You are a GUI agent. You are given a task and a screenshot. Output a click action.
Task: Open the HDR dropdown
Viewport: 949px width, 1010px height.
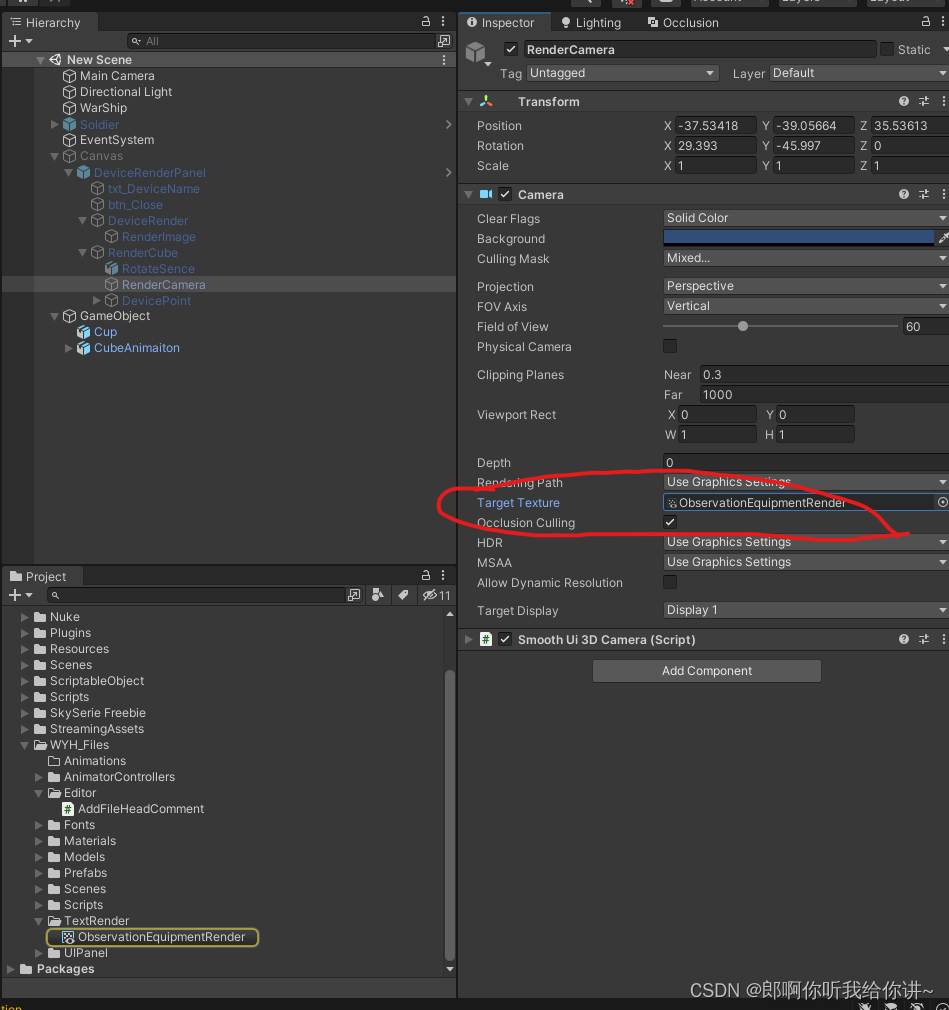pyautogui.click(x=806, y=542)
